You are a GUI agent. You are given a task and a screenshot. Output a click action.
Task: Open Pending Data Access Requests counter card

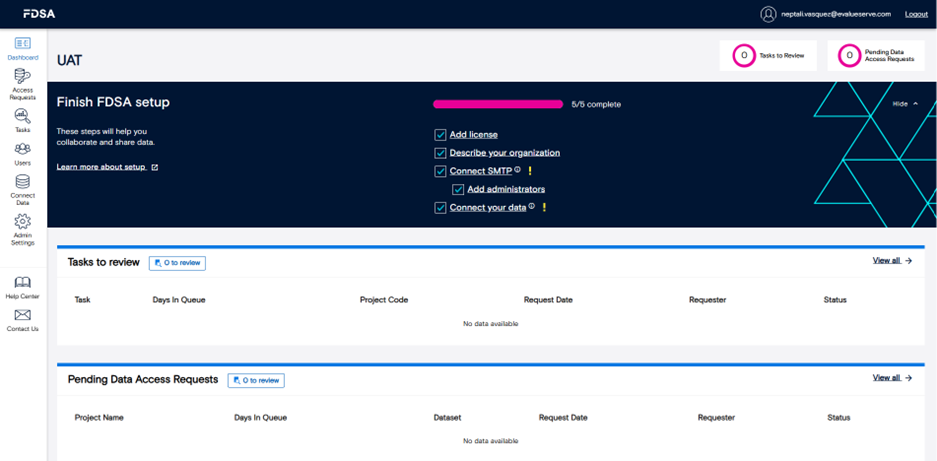[x=875, y=56]
